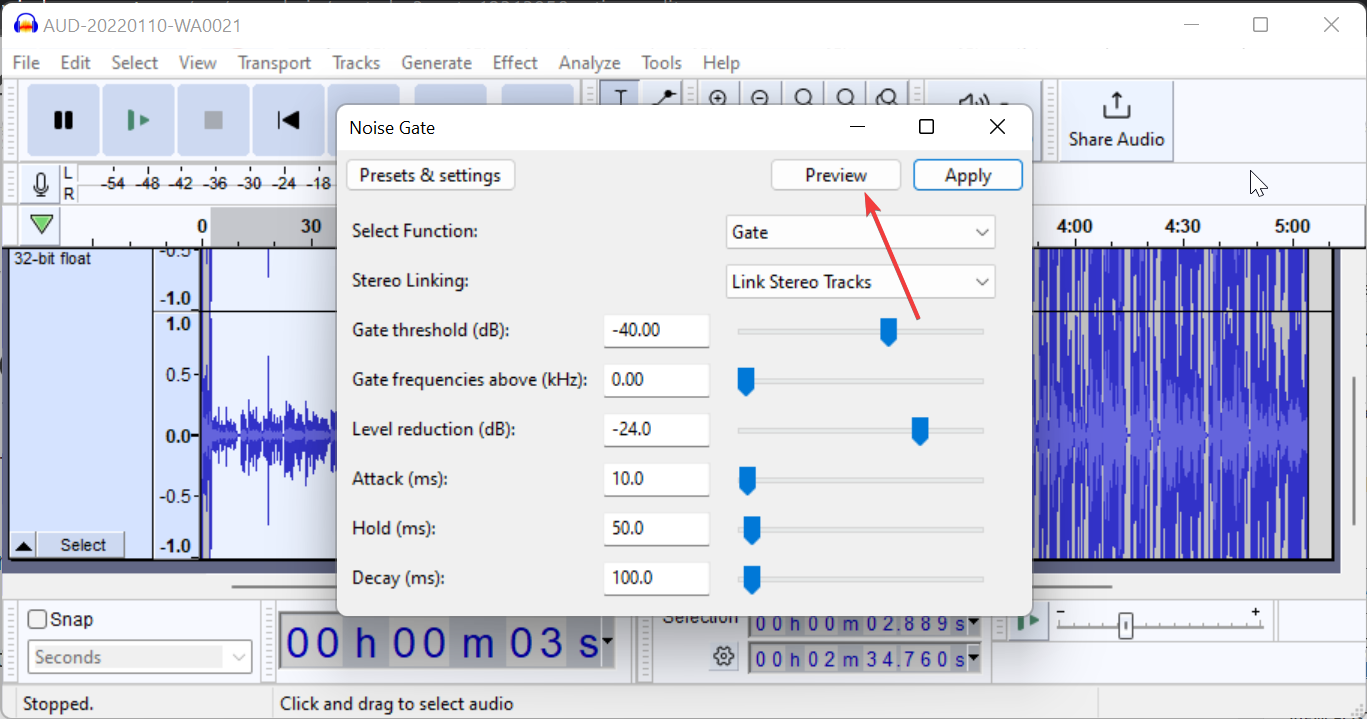This screenshot has height=719, width=1367.
Task: Open the Tools menu
Action: pos(661,62)
